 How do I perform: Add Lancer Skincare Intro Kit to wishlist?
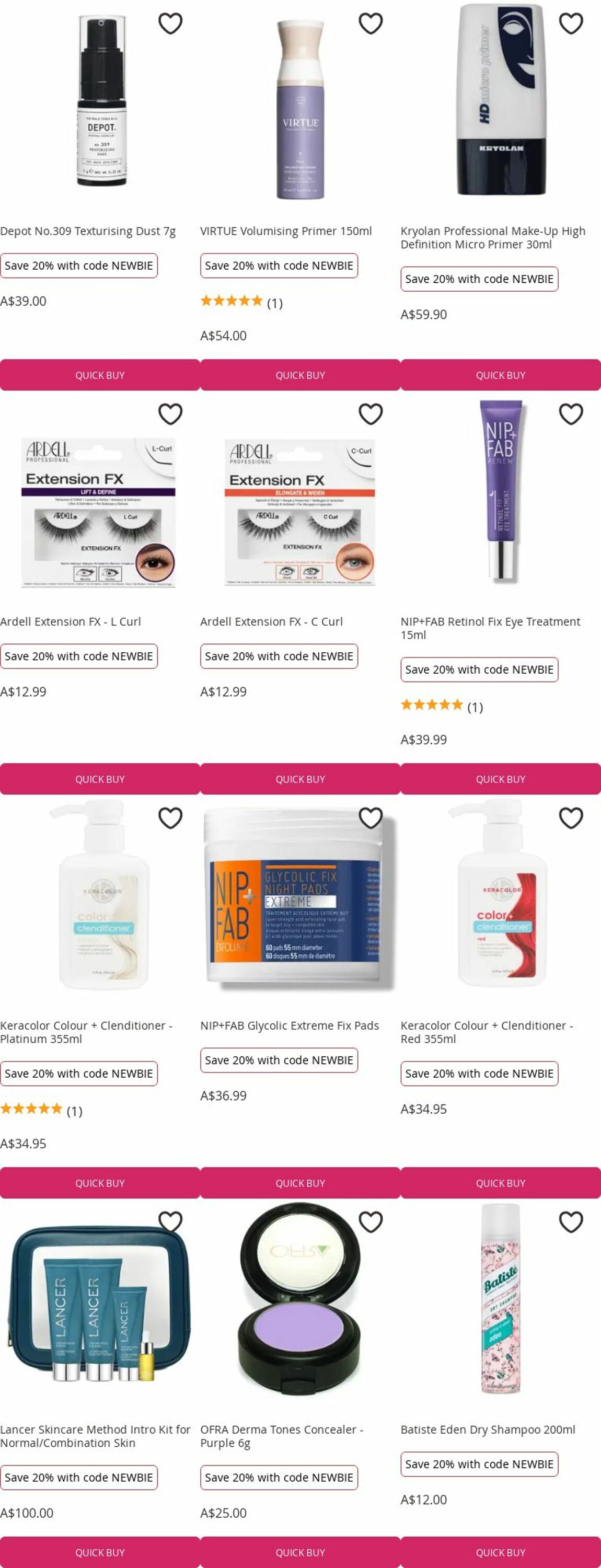pos(170,1221)
